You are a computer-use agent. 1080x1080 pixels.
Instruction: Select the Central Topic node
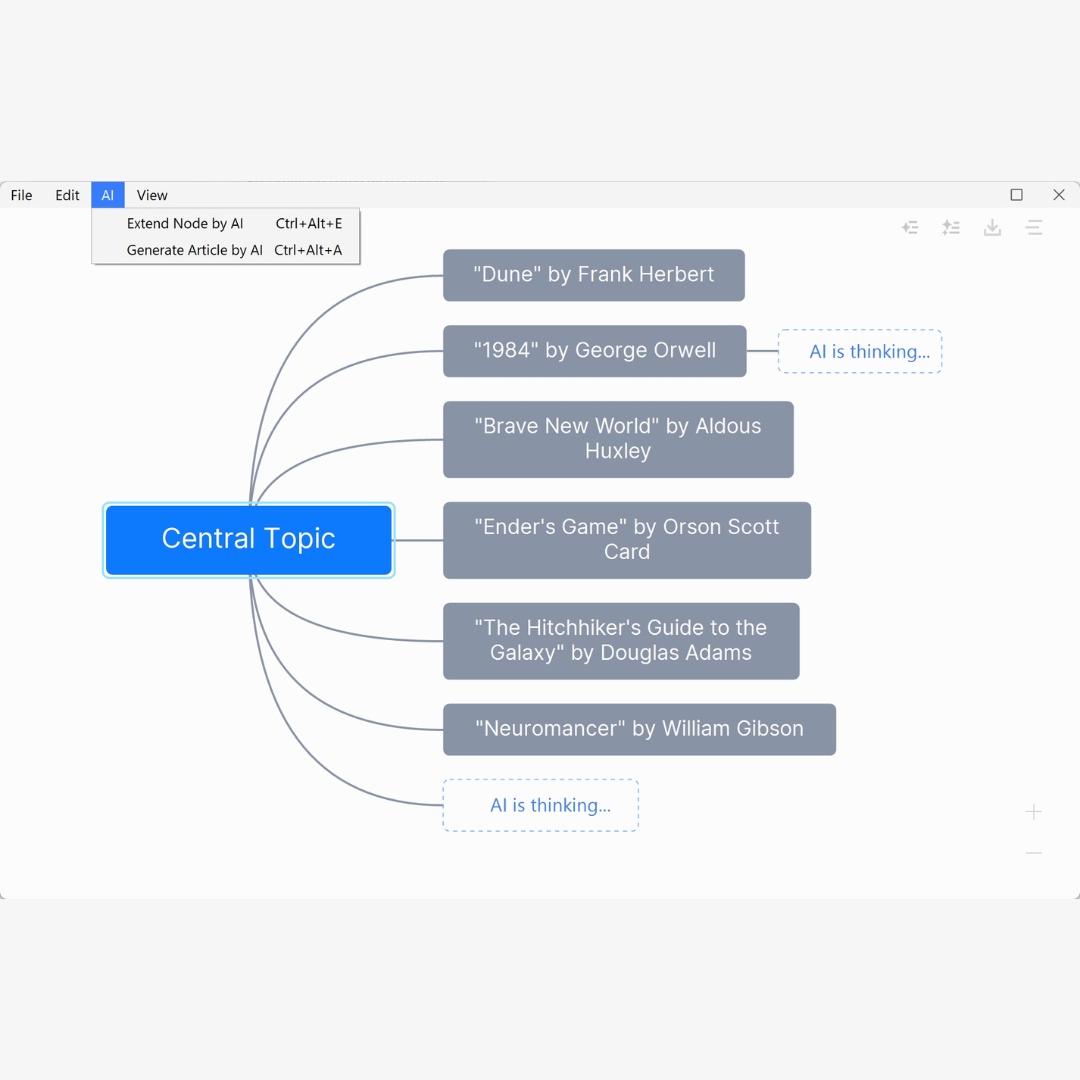248,539
